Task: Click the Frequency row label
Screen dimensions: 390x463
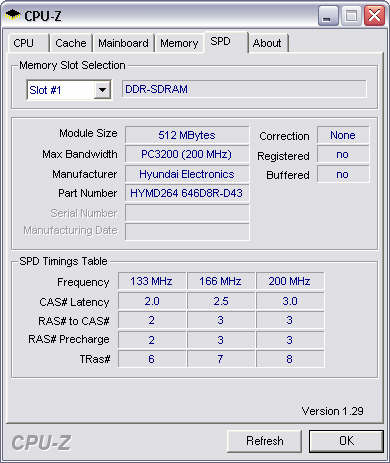Action: tap(83, 282)
